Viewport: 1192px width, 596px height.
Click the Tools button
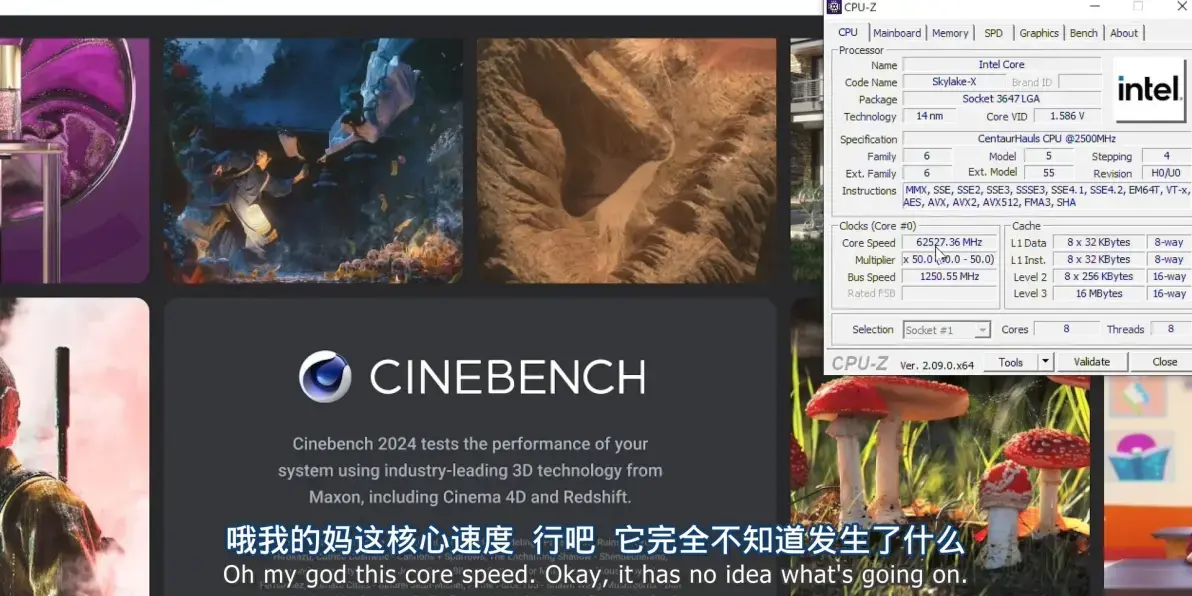pyautogui.click(x=1013, y=361)
